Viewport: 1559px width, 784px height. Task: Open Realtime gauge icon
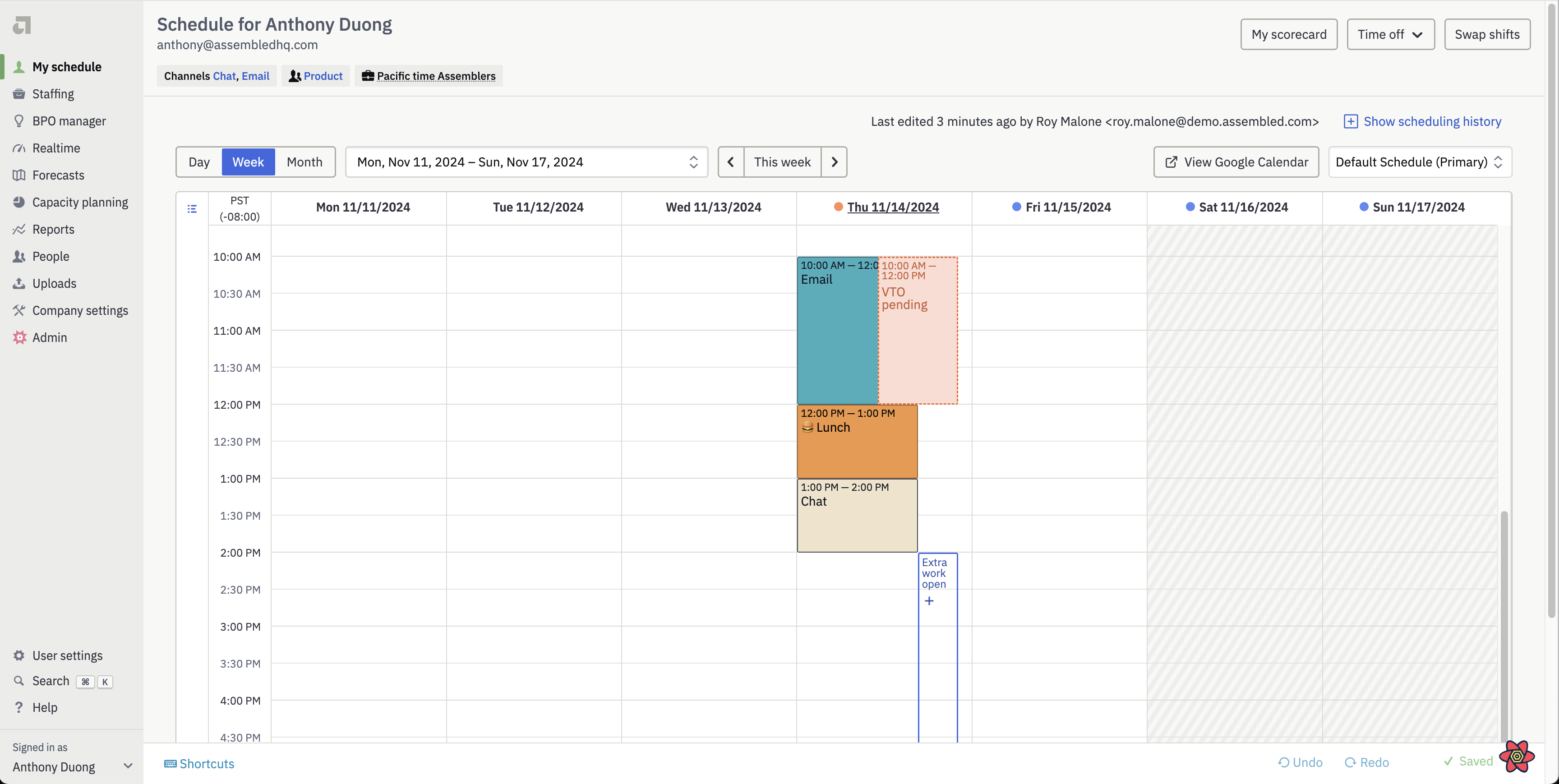[19, 148]
